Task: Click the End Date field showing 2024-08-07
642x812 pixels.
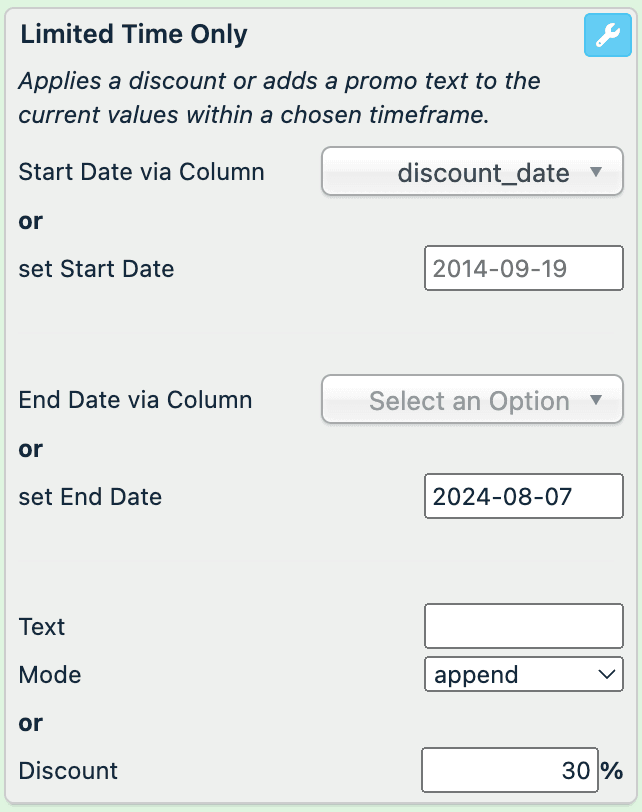Action: [523, 497]
